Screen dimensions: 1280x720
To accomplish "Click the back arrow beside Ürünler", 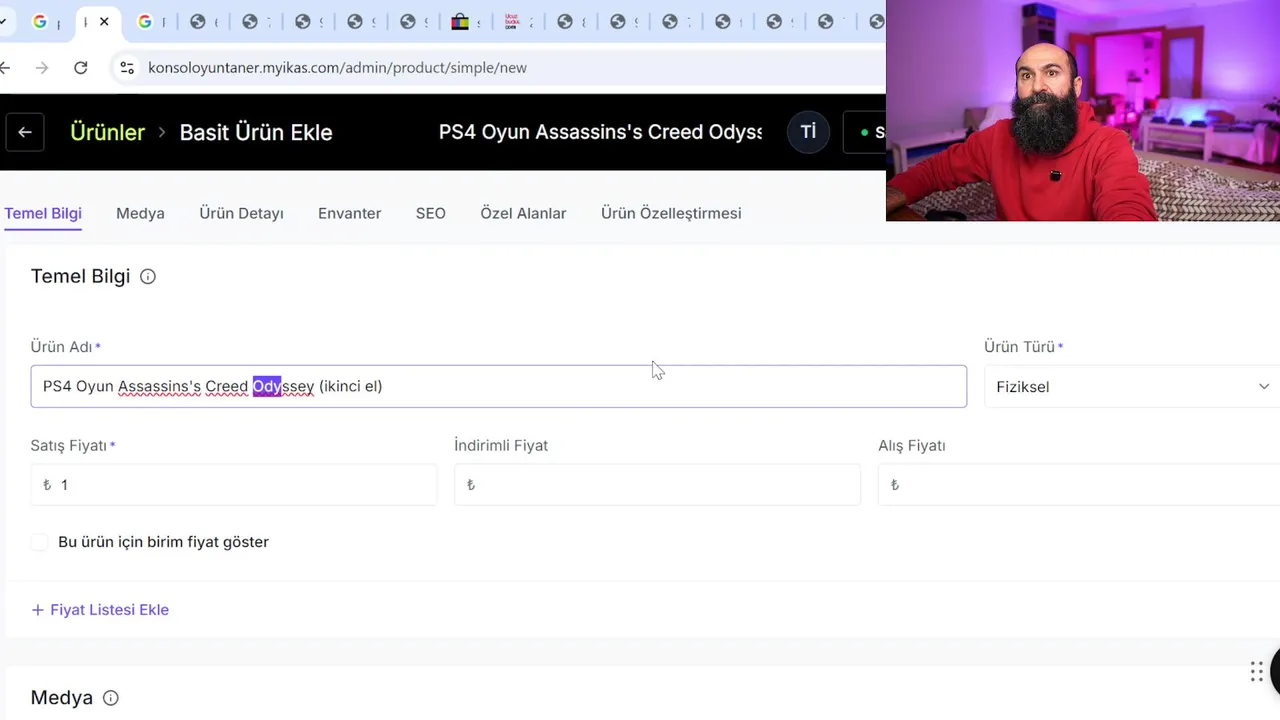I will (x=25, y=132).
